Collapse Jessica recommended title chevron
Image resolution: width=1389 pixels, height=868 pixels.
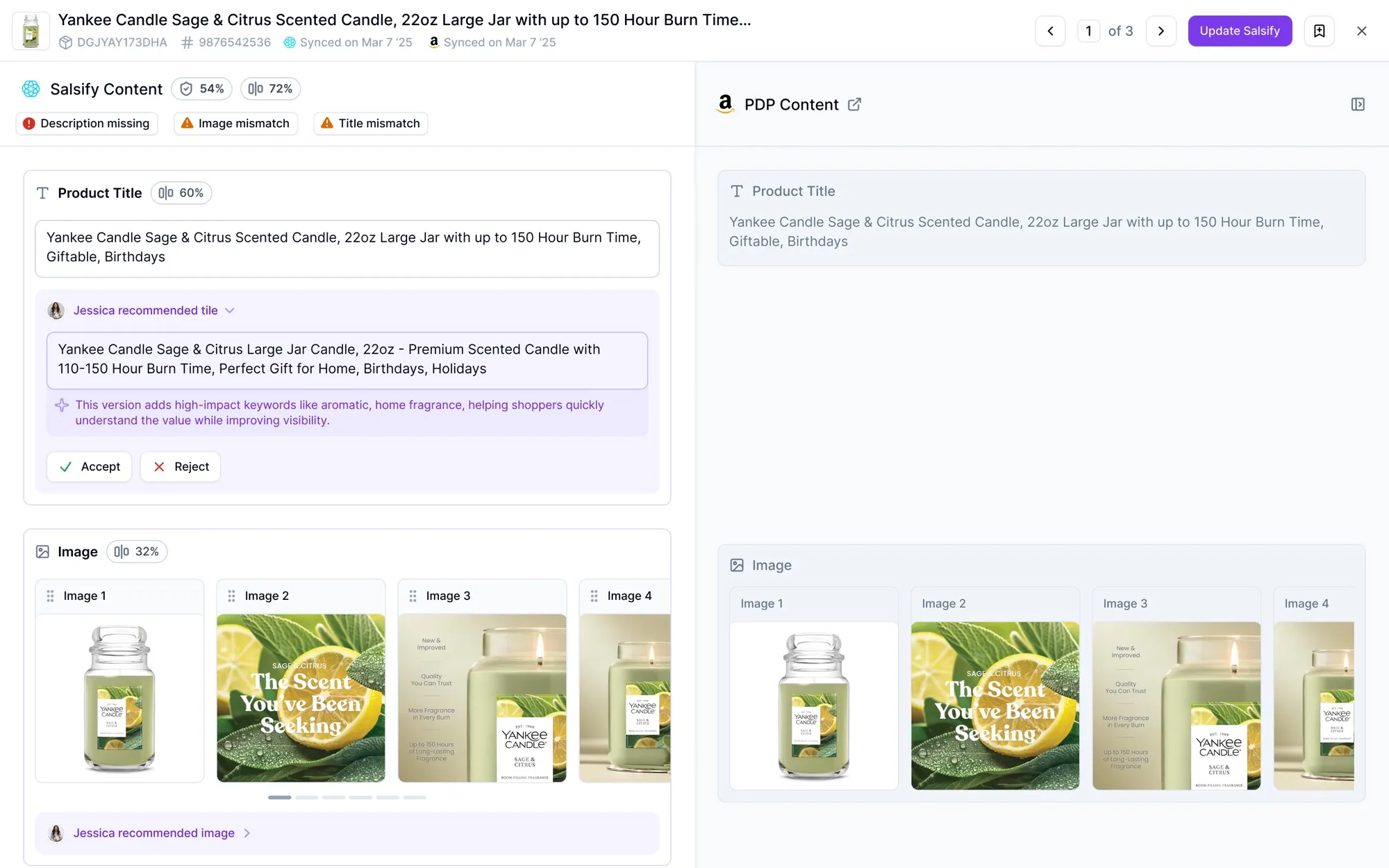click(230, 310)
